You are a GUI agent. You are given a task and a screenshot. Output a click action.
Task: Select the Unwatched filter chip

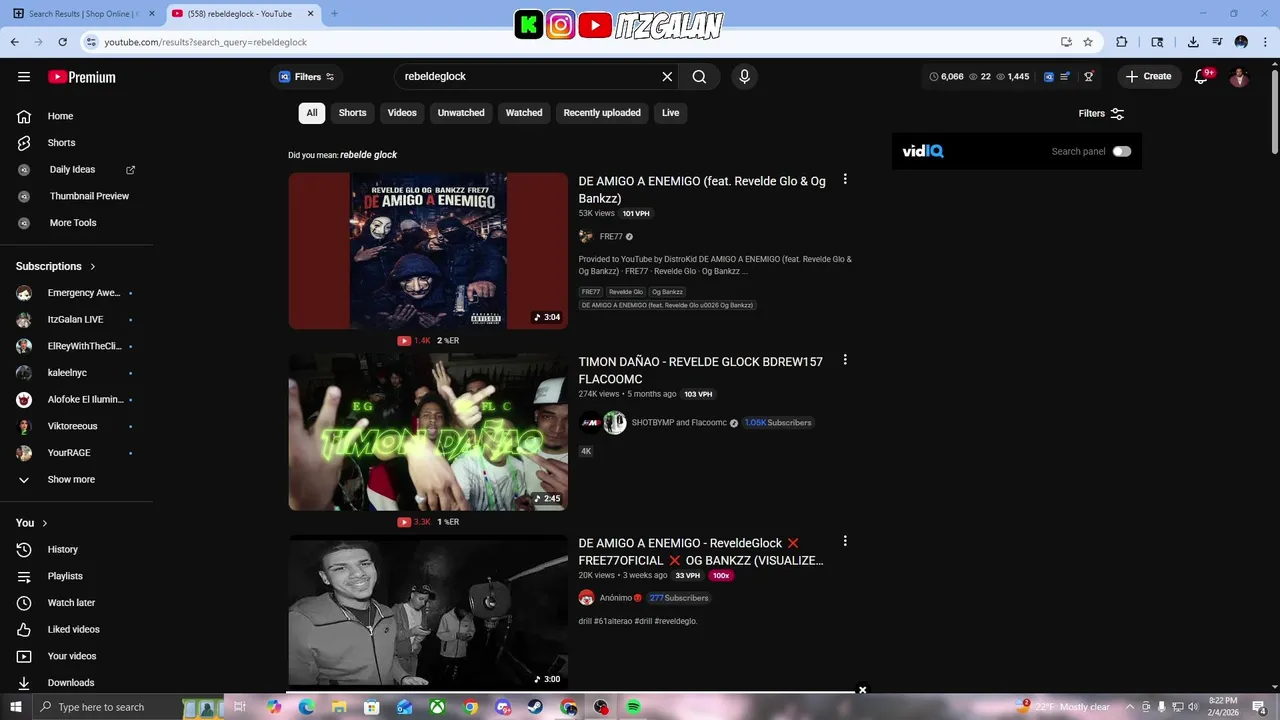coord(461,113)
